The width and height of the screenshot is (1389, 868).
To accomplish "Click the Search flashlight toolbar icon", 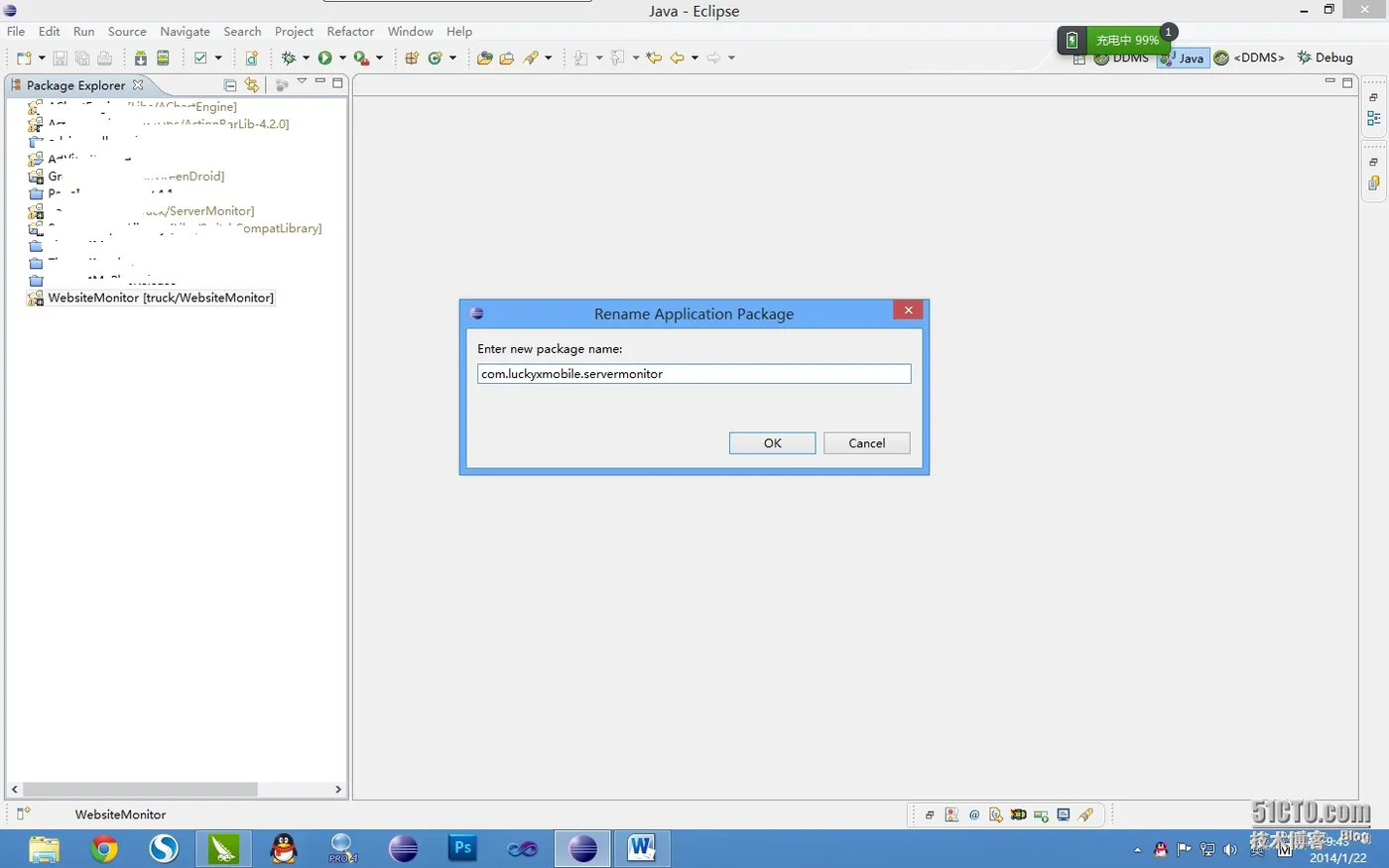I will [531, 58].
